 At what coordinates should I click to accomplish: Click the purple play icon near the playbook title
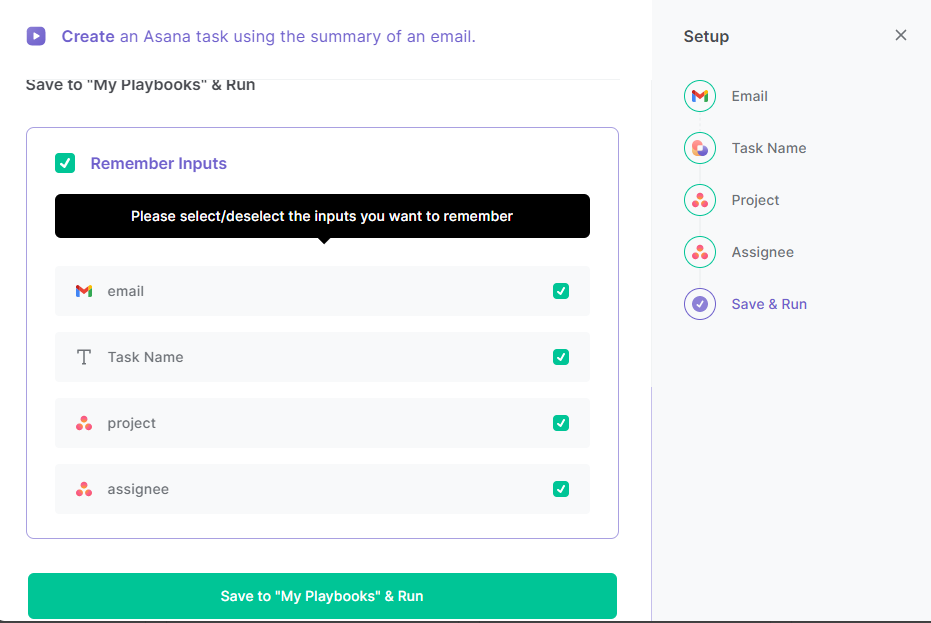pyautogui.click(x=35, y=36)
